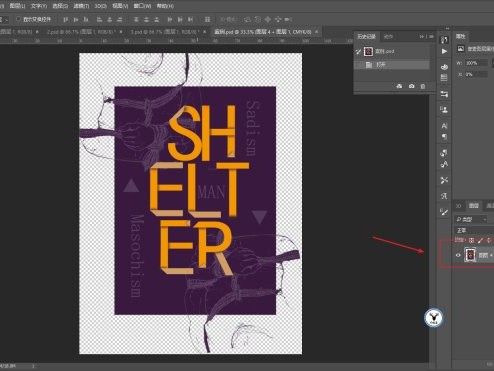Open the 视图 (View) menu
Screen dimensions: 494x371
(120, 6)
